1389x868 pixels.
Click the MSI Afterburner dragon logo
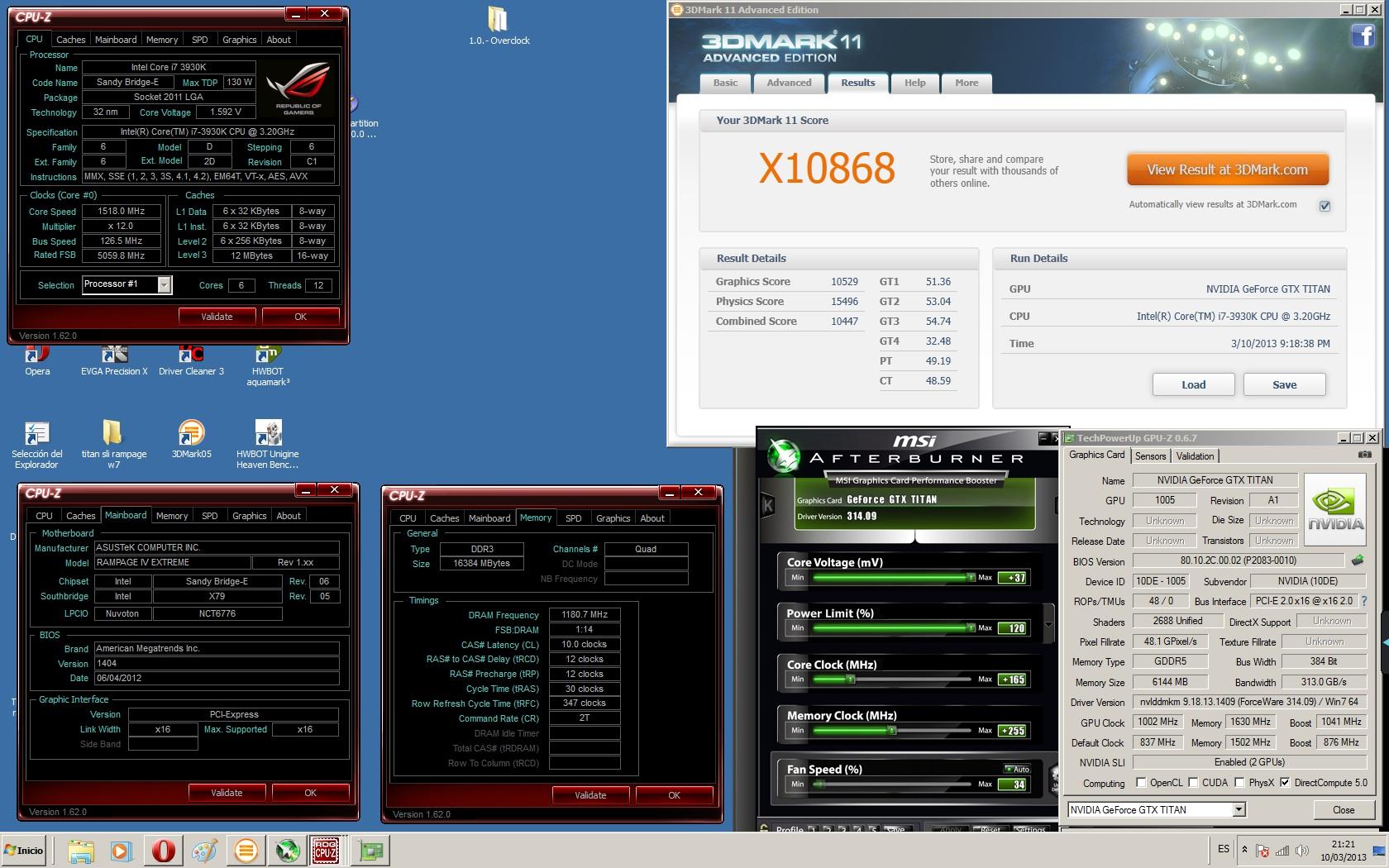[x=783, y=455]
